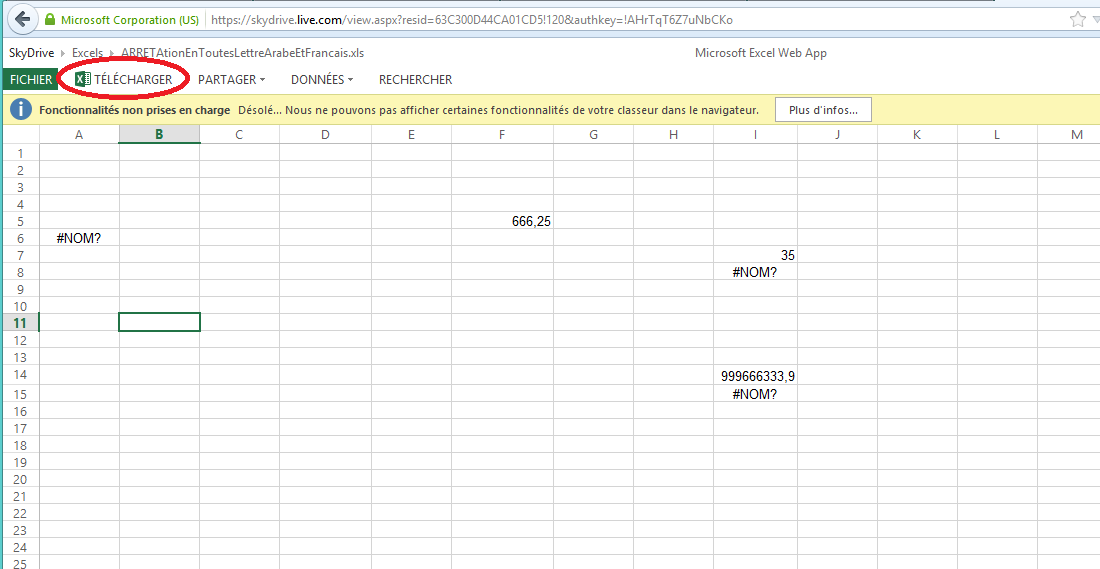Select column G header
The height and width of the screenshot is (569, 1100).
point(593,135)
